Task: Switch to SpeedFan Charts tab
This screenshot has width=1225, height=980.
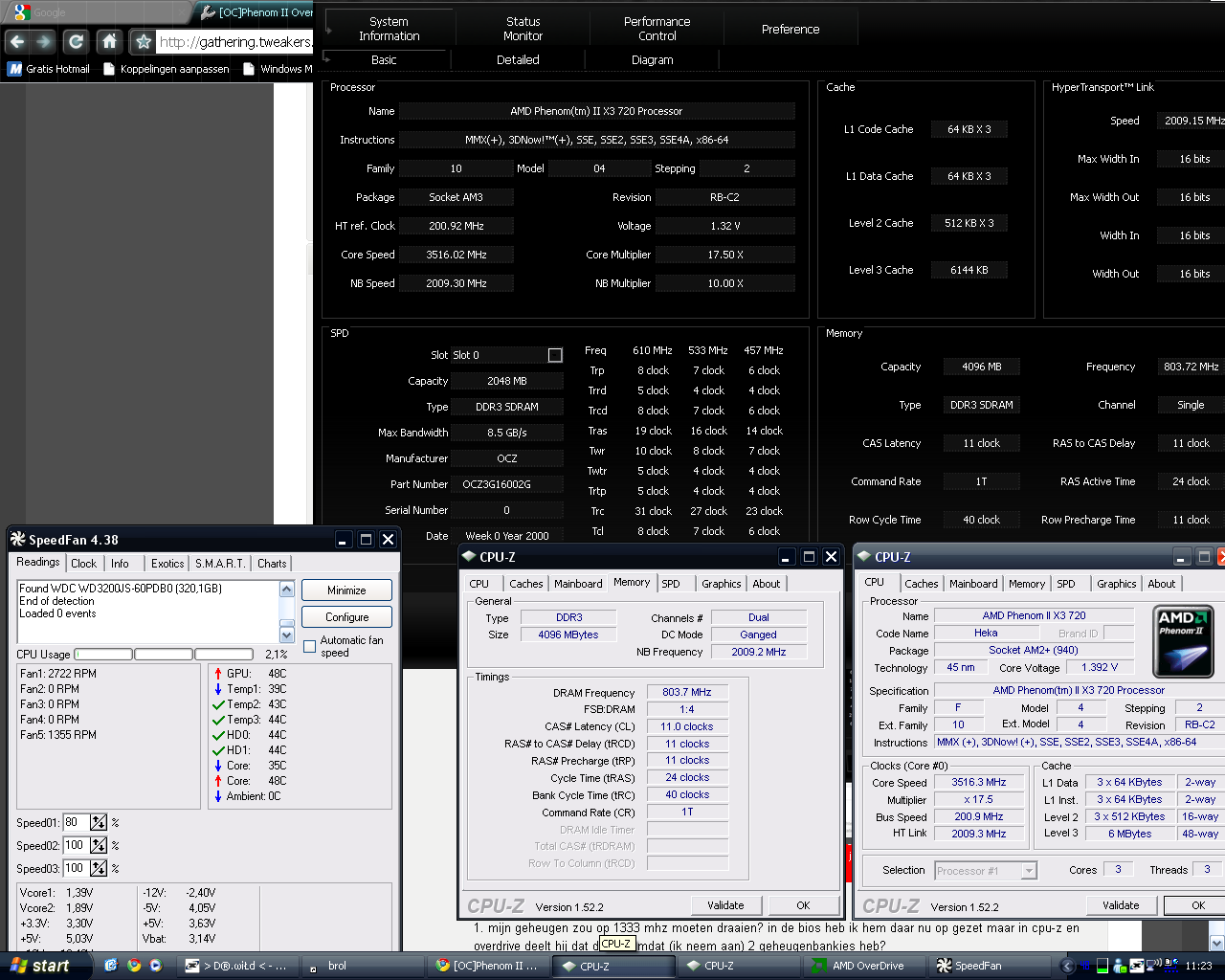Action: tap(272, 564)
